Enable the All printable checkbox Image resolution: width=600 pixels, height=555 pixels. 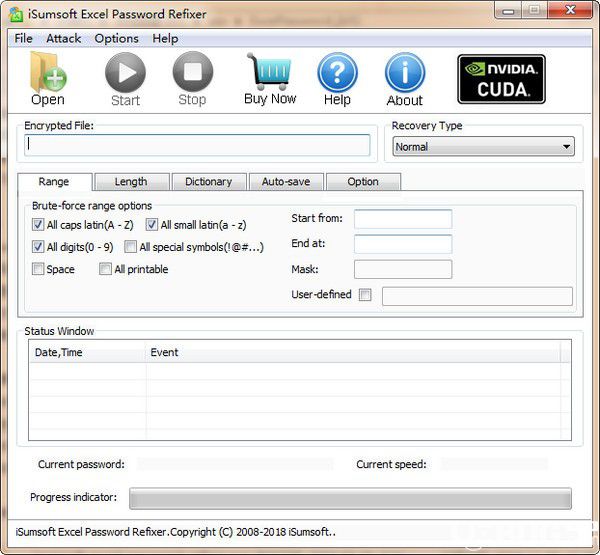[x=105, y=269]
